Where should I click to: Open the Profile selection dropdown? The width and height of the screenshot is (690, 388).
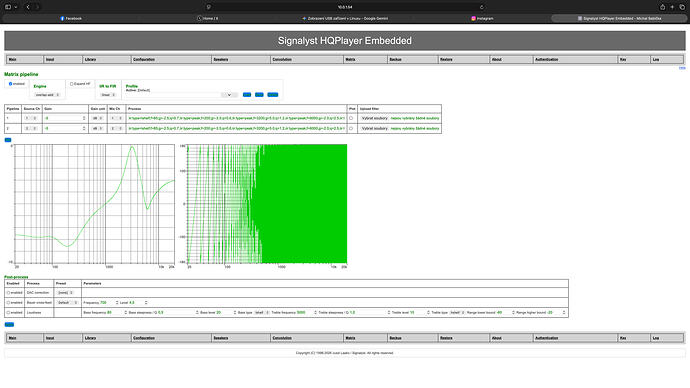coord(229,95)
